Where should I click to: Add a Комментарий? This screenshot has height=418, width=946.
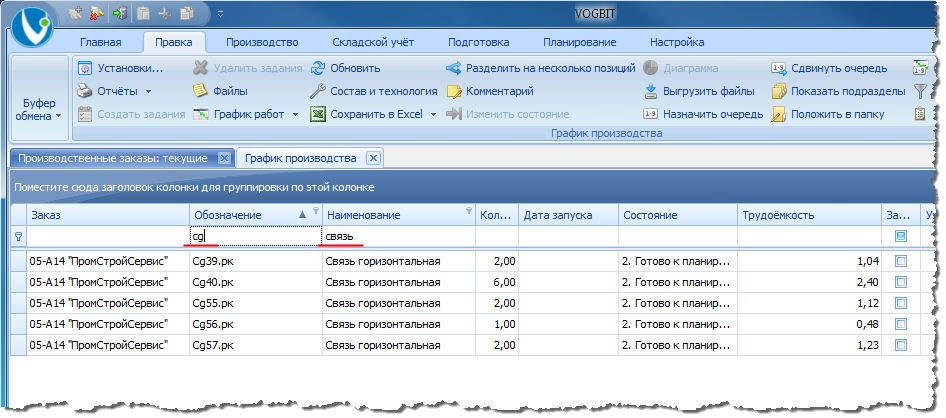coord(490,91)
